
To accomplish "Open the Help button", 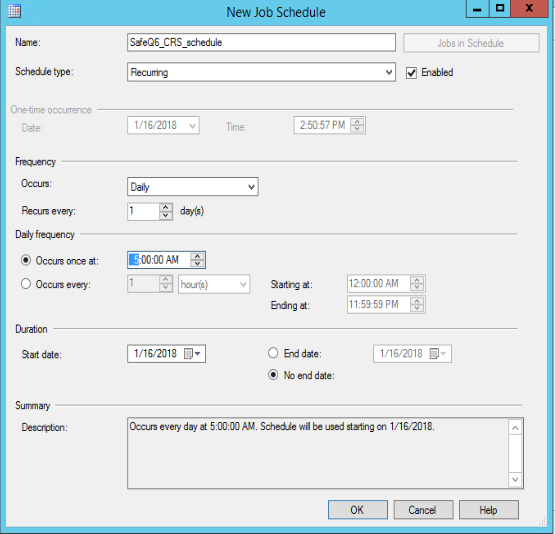I will coord(488,510).
